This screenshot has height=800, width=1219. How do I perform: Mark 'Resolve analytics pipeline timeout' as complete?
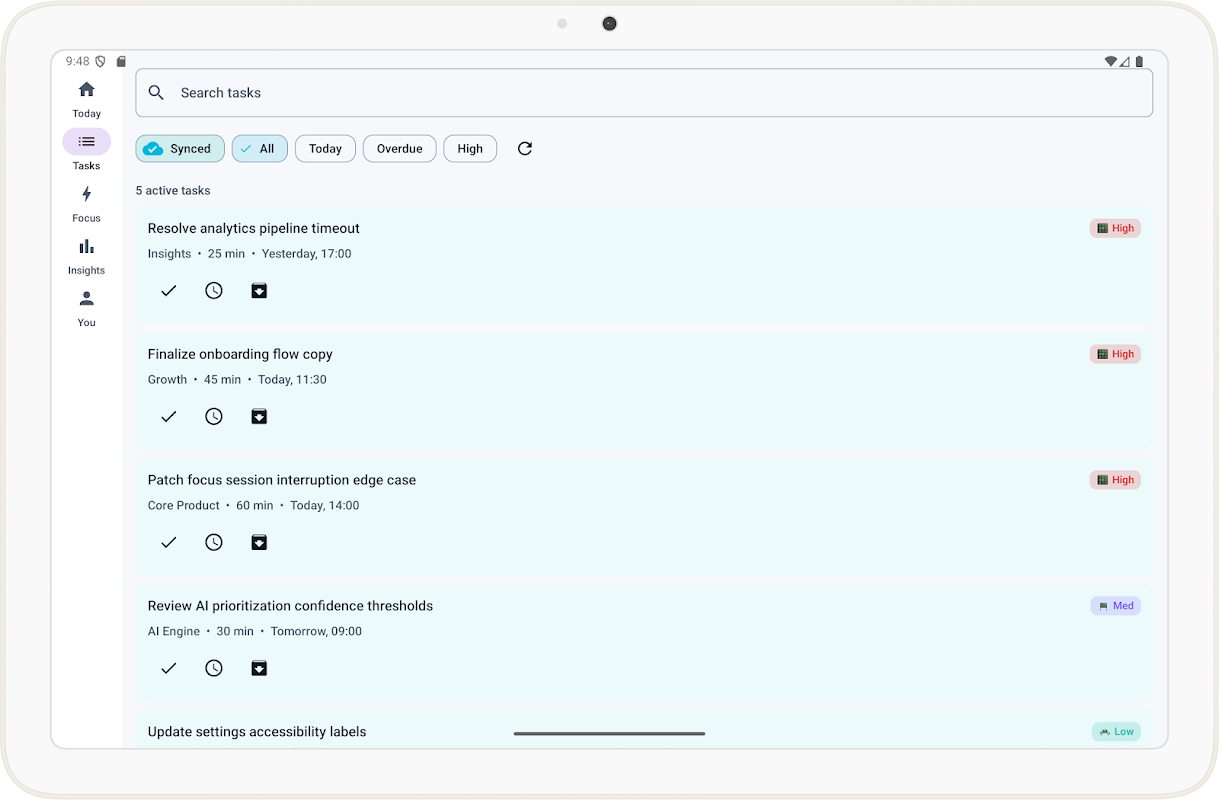click(x=169, y=291)
